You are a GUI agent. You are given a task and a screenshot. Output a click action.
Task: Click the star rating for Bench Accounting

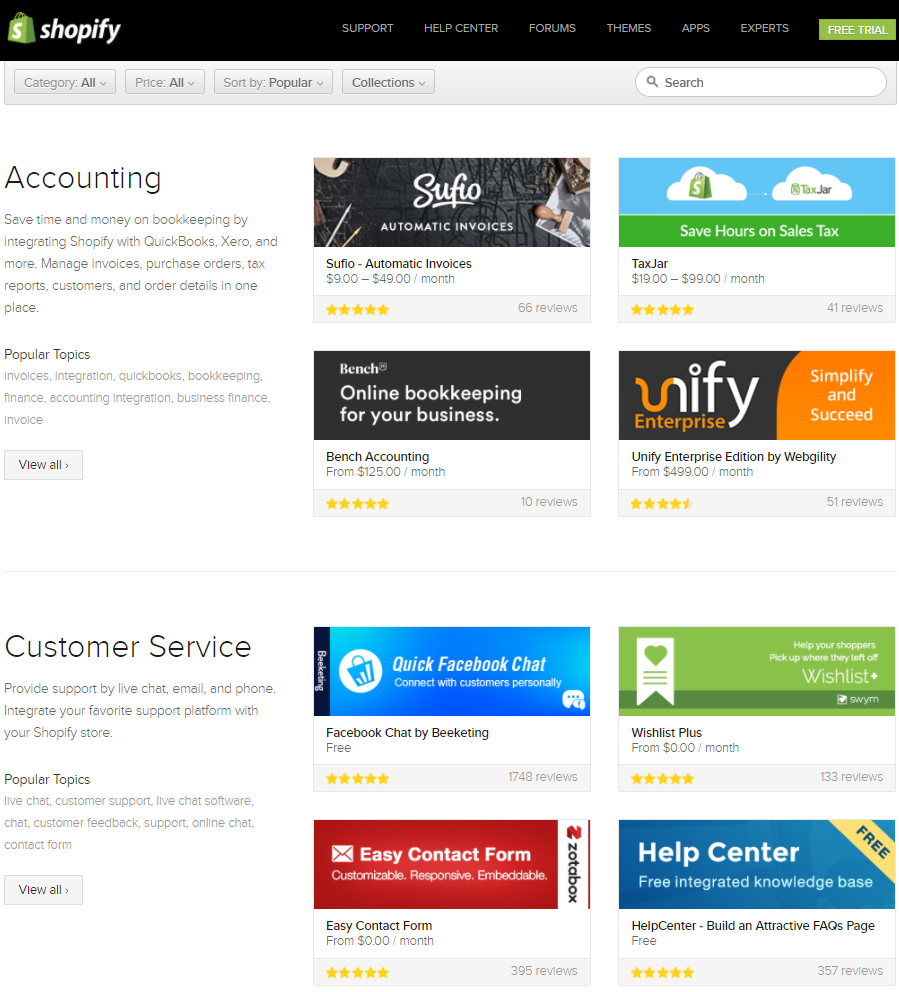(357, 504)
